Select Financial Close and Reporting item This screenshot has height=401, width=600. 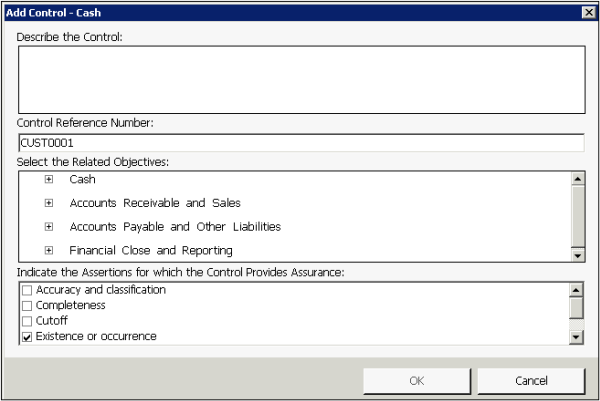(x=151, y=250)
